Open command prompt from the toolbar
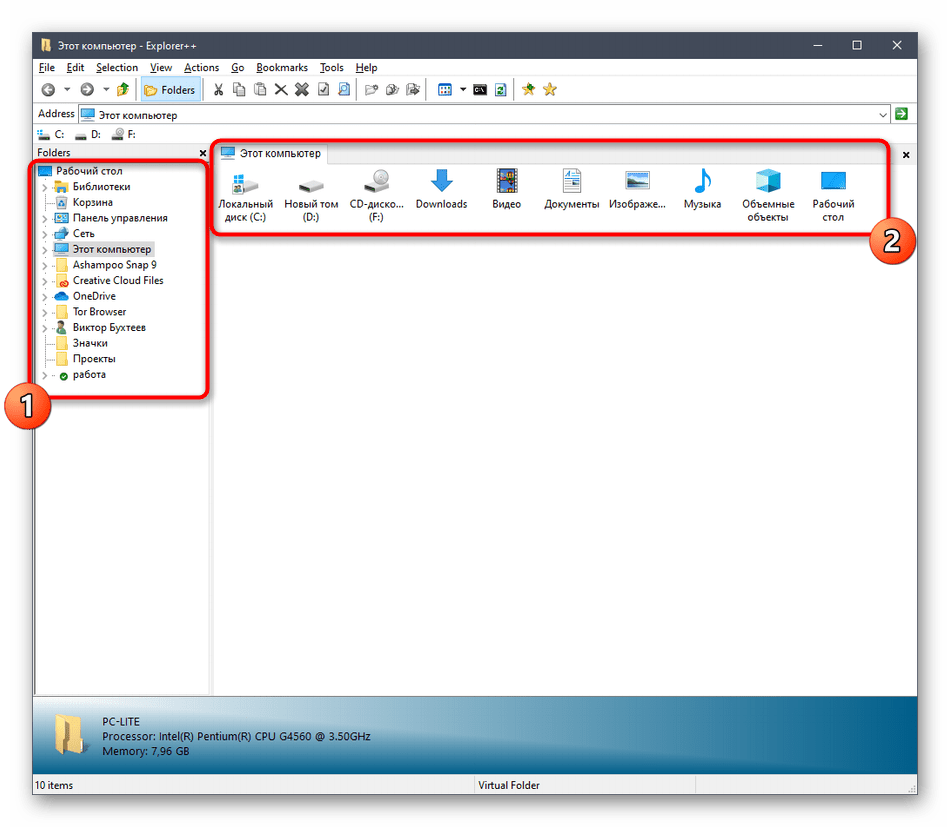The image size is (950, 827). [480, 90]
